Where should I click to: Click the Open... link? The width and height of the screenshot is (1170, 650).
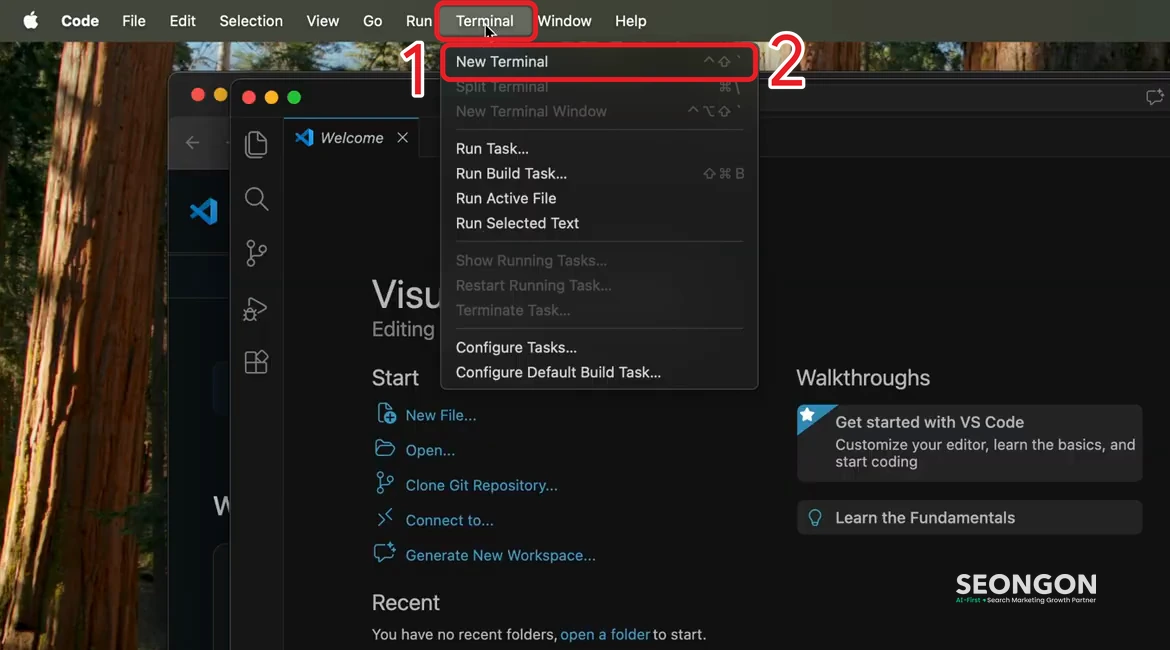coord(430,451)
